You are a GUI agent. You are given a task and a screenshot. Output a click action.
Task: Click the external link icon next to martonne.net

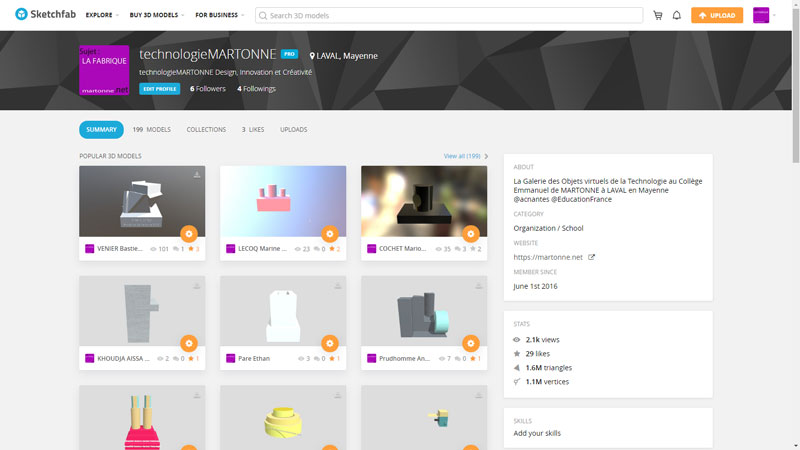tap(591, 257)
